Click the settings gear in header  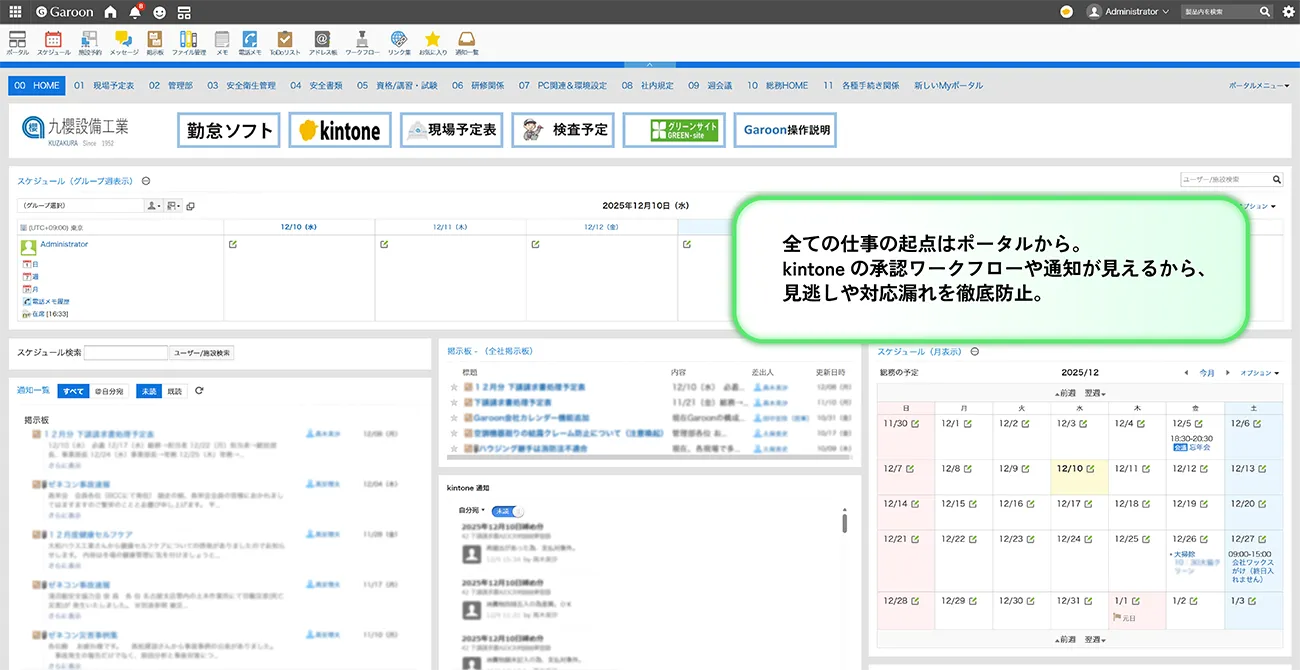point(1288,12)
